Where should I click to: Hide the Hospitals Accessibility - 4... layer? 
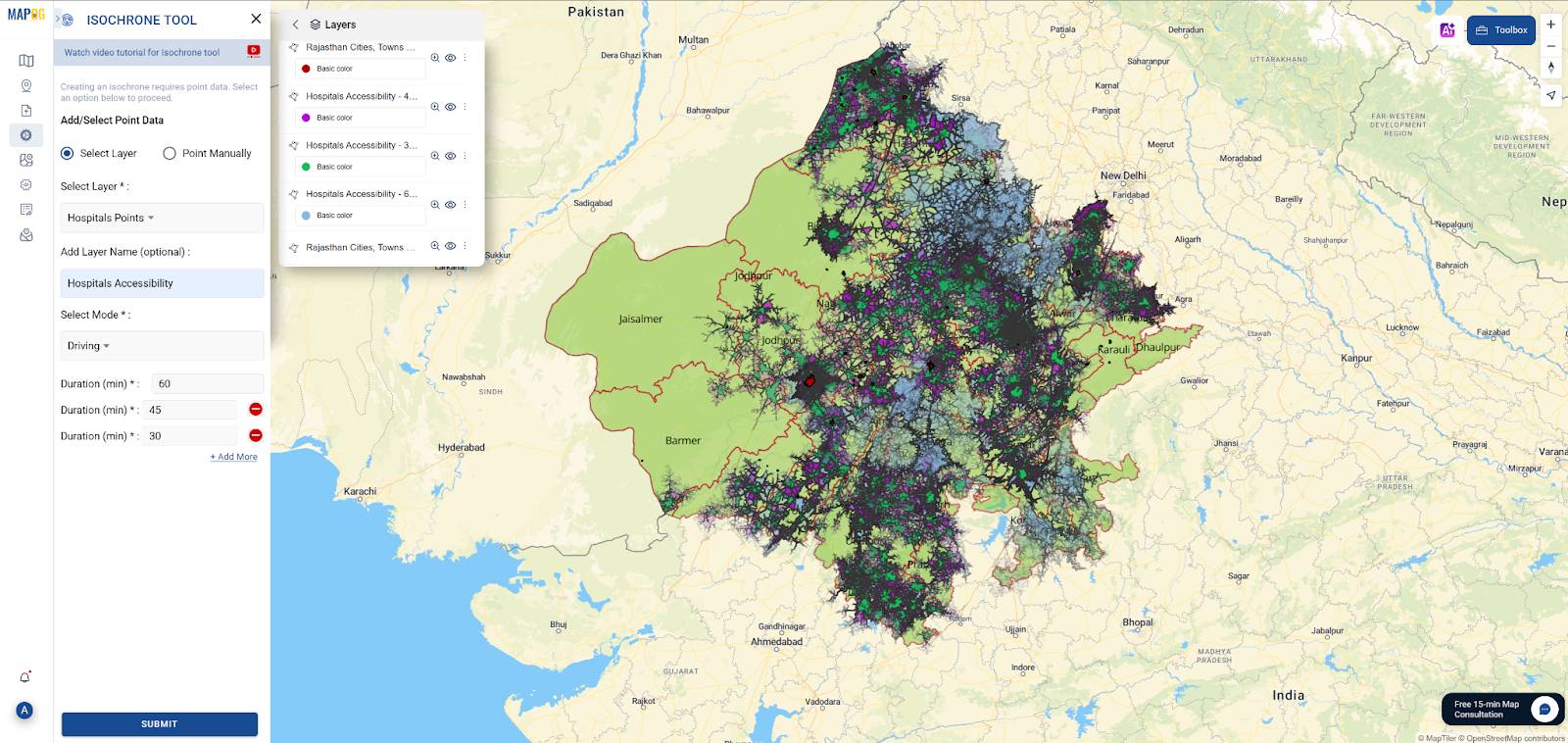pyautogui.click(x=451, y=107)
